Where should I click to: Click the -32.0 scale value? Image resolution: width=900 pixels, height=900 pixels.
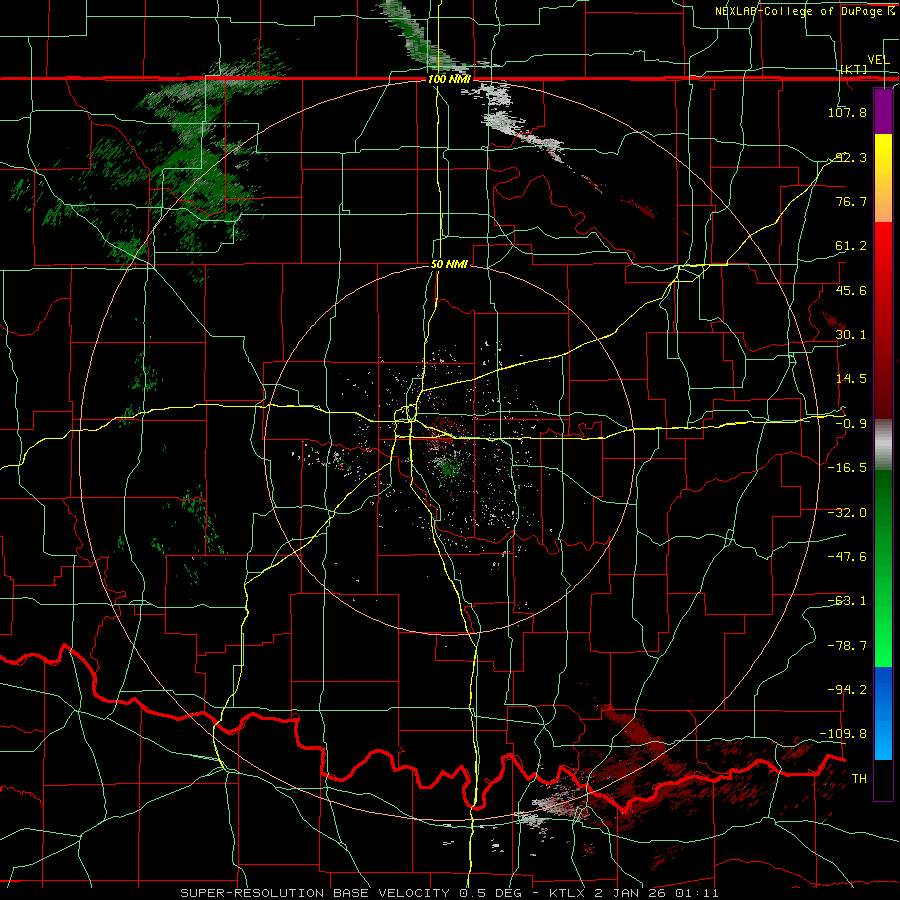click(847, 513)
